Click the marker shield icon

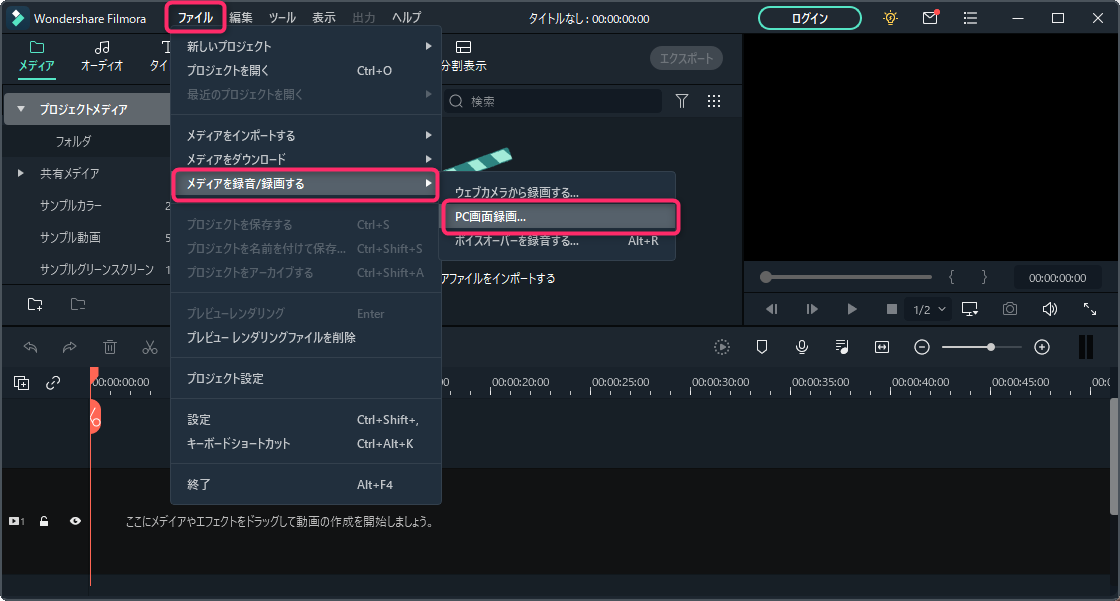[x=762, y=347]
